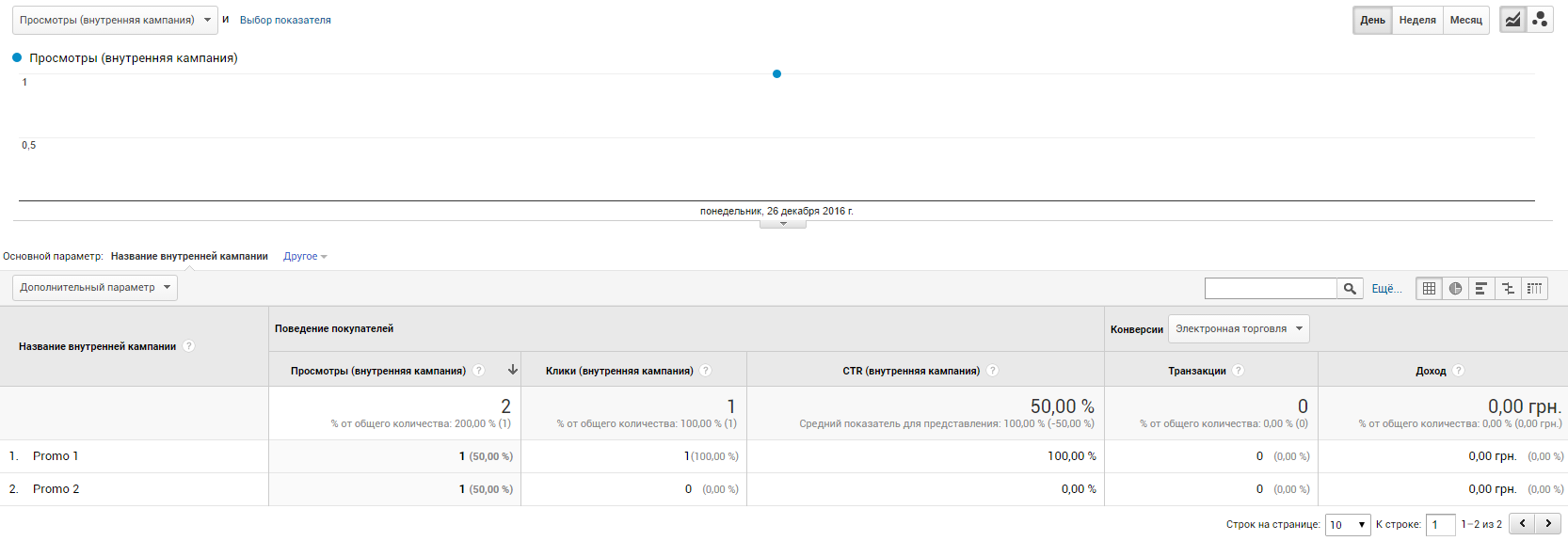Go to next page of results
1568x541 pixels.
tap(1548, 523)
